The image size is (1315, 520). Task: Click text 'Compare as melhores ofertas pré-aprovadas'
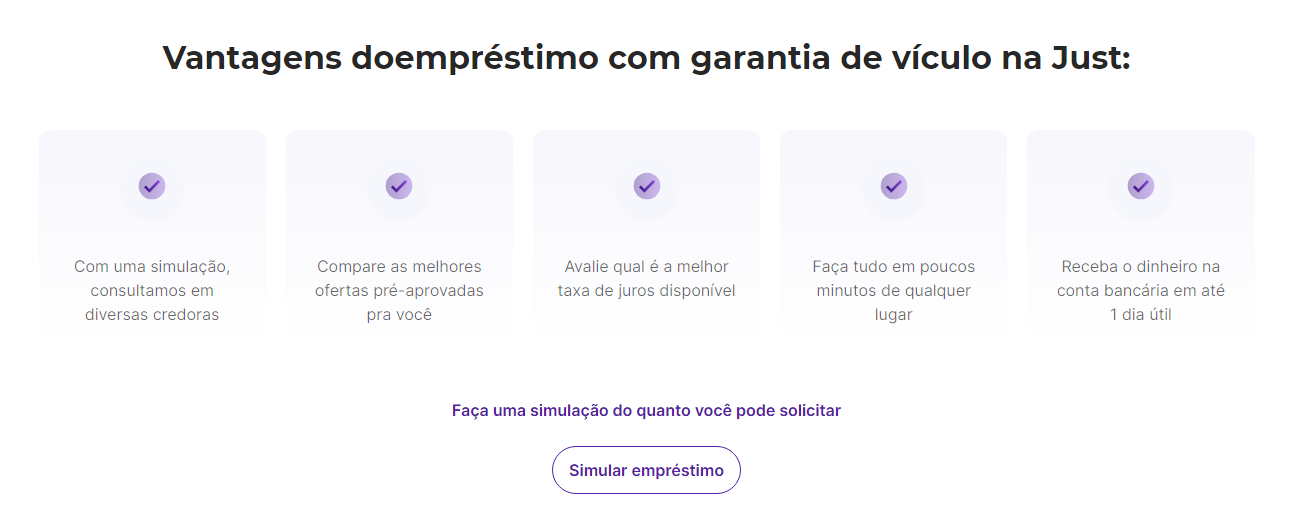(399, 279)
